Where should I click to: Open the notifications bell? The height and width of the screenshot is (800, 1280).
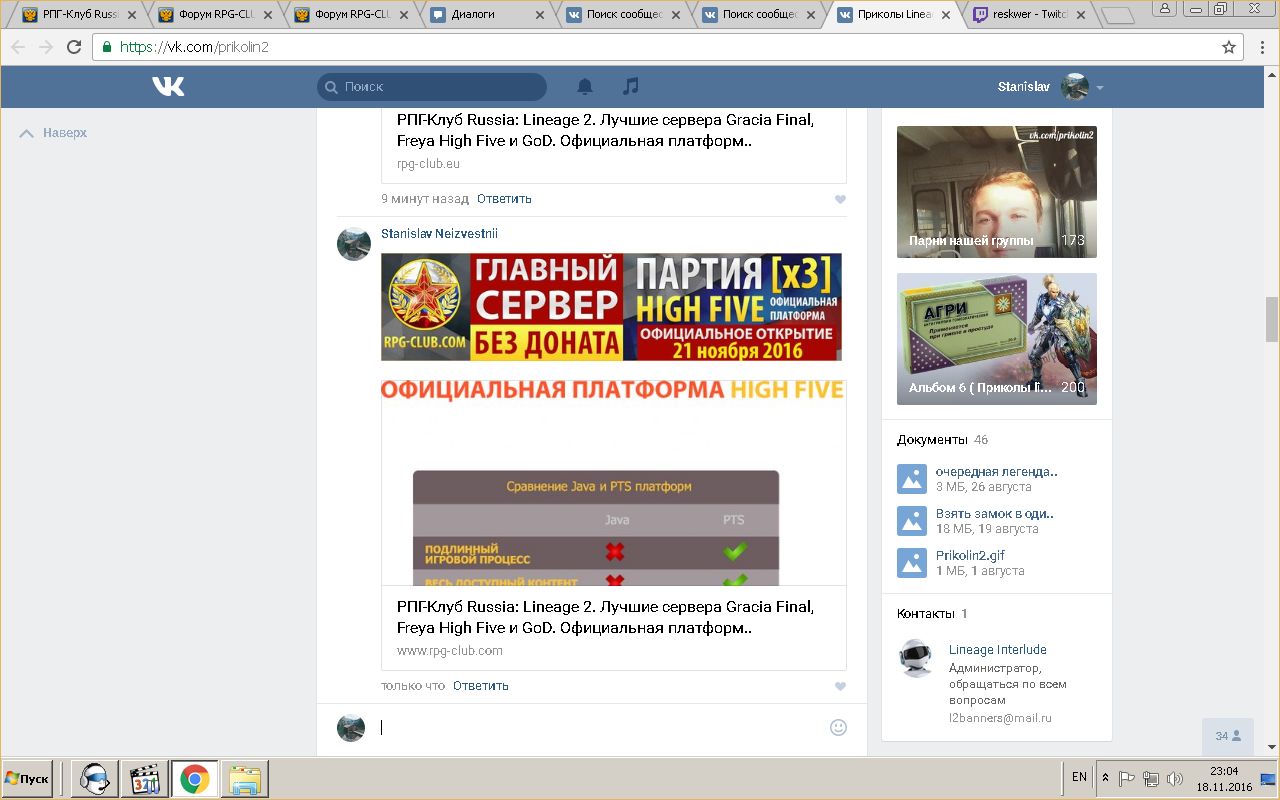[x=585, y=87]
